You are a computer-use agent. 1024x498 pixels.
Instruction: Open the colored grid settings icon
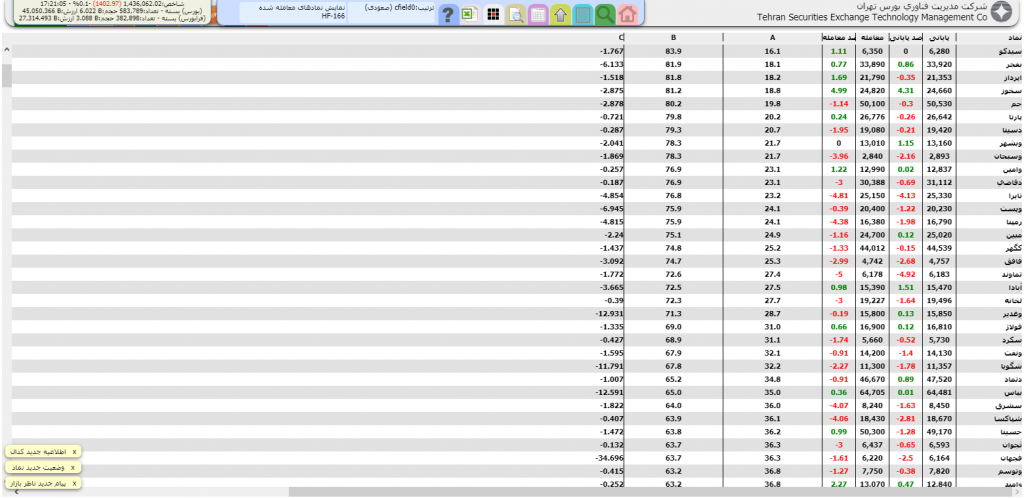[493, 14]
